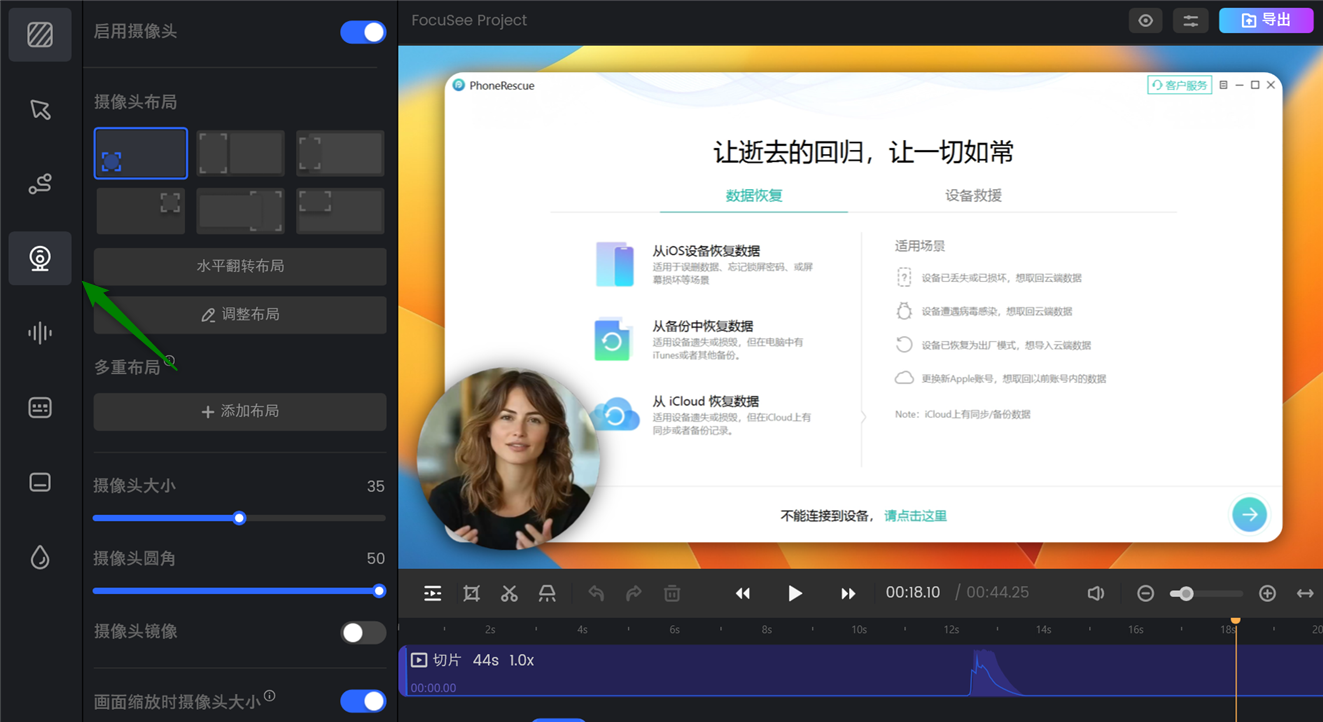Click the timeline zoom slider handle
This screenshot has width=1323, height=722.
point(1186,593)
